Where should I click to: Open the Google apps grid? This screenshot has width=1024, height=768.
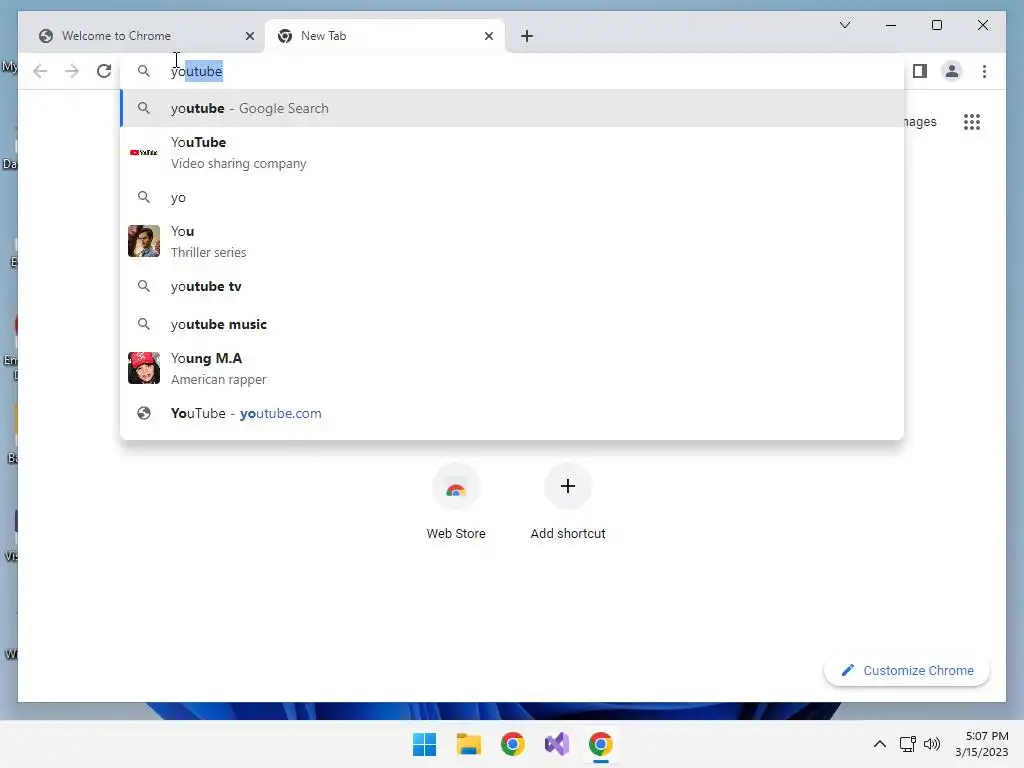(x=972, y=122)
